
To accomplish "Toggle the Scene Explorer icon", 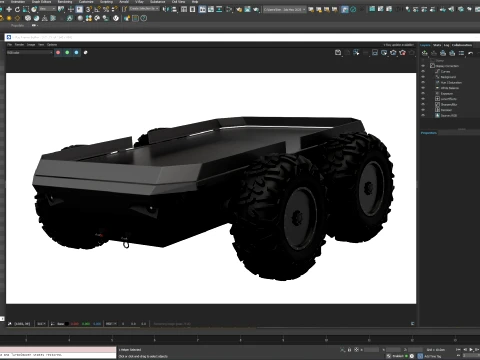I will tap(184, 9).
